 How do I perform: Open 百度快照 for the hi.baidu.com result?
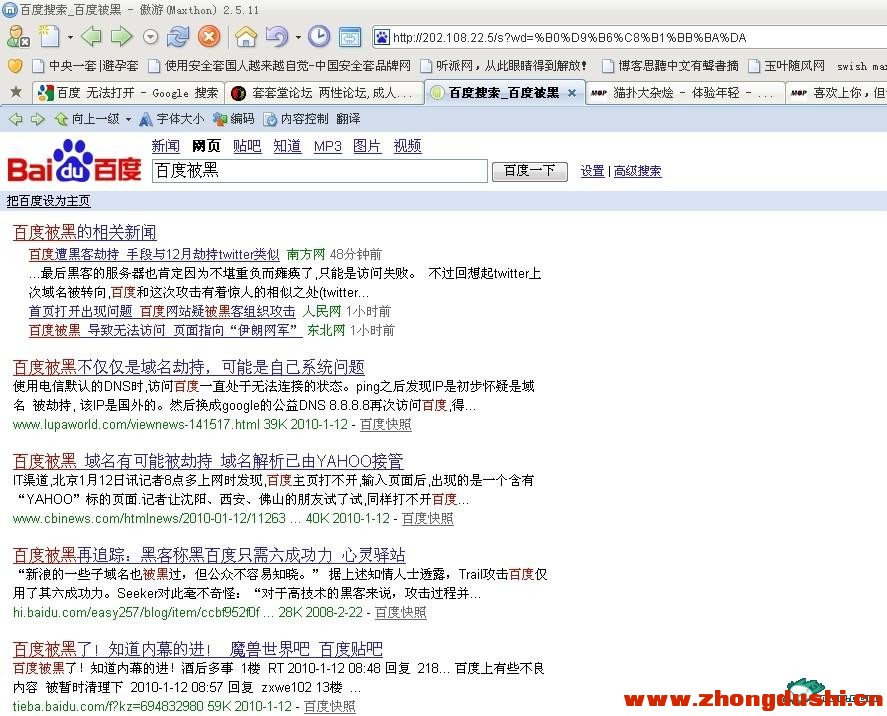coord(401,612)
